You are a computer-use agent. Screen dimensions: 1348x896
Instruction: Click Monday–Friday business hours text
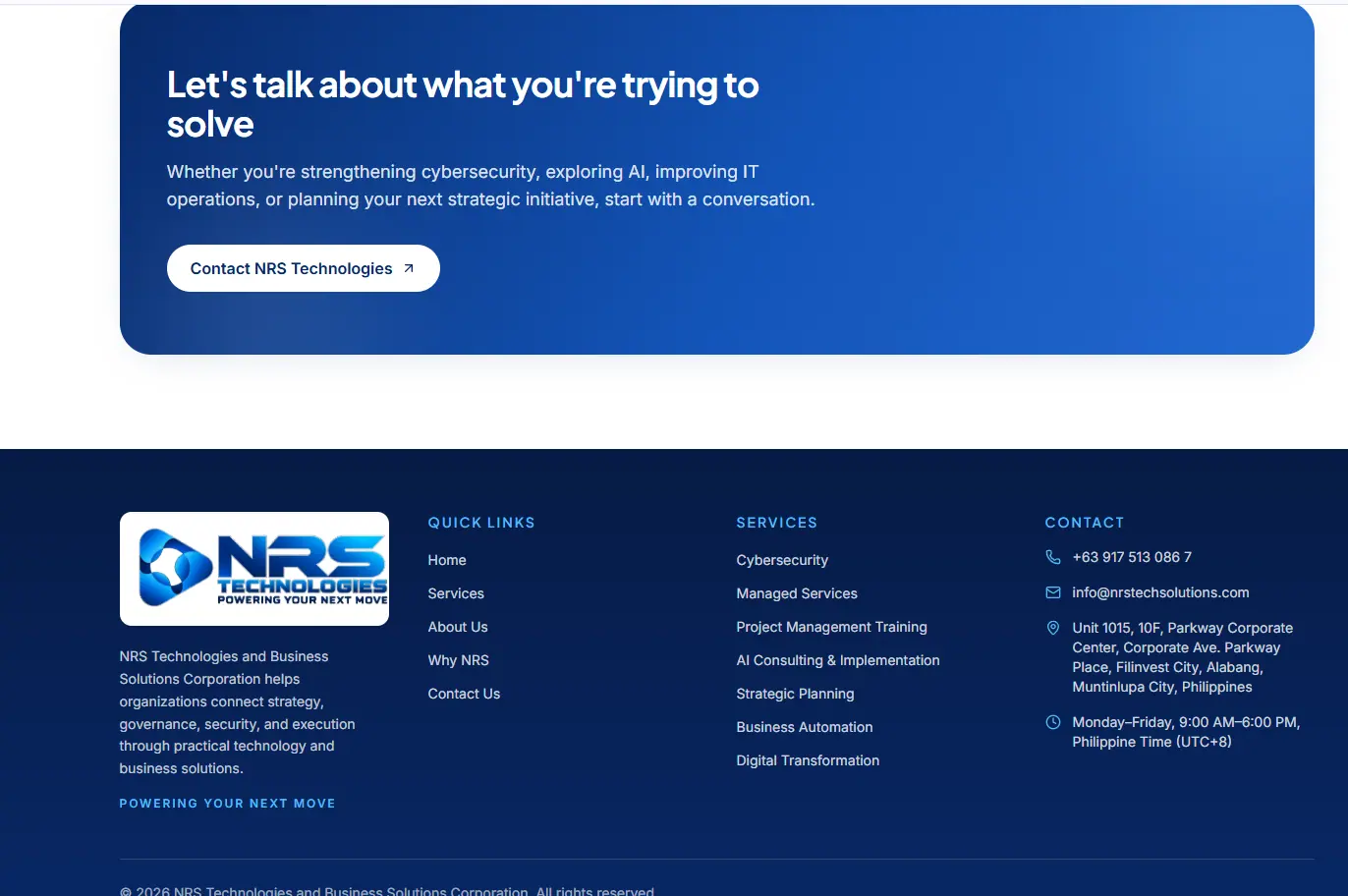1187,732
